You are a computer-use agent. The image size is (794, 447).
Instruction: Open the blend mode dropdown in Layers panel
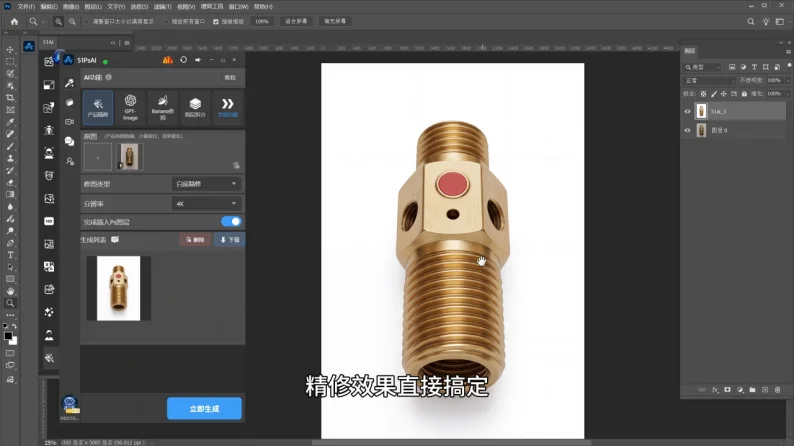[x=709, y=80]
